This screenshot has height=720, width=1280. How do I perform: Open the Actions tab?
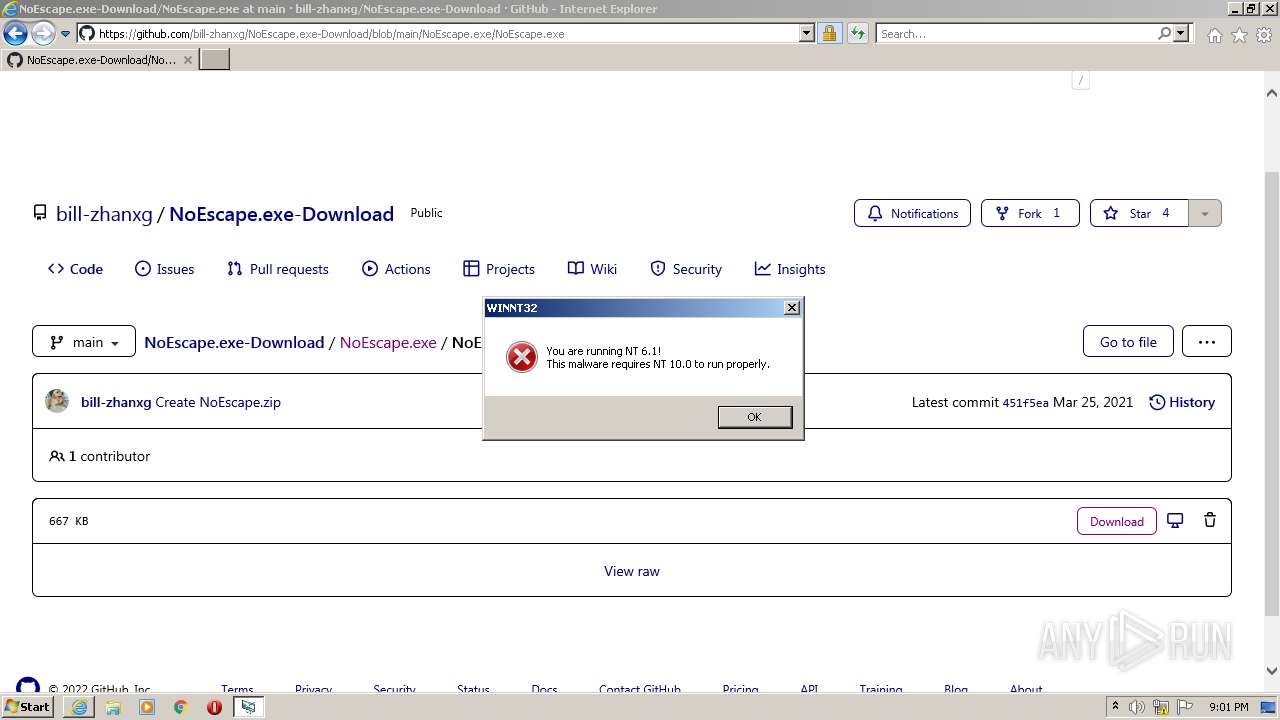[396, 269]
